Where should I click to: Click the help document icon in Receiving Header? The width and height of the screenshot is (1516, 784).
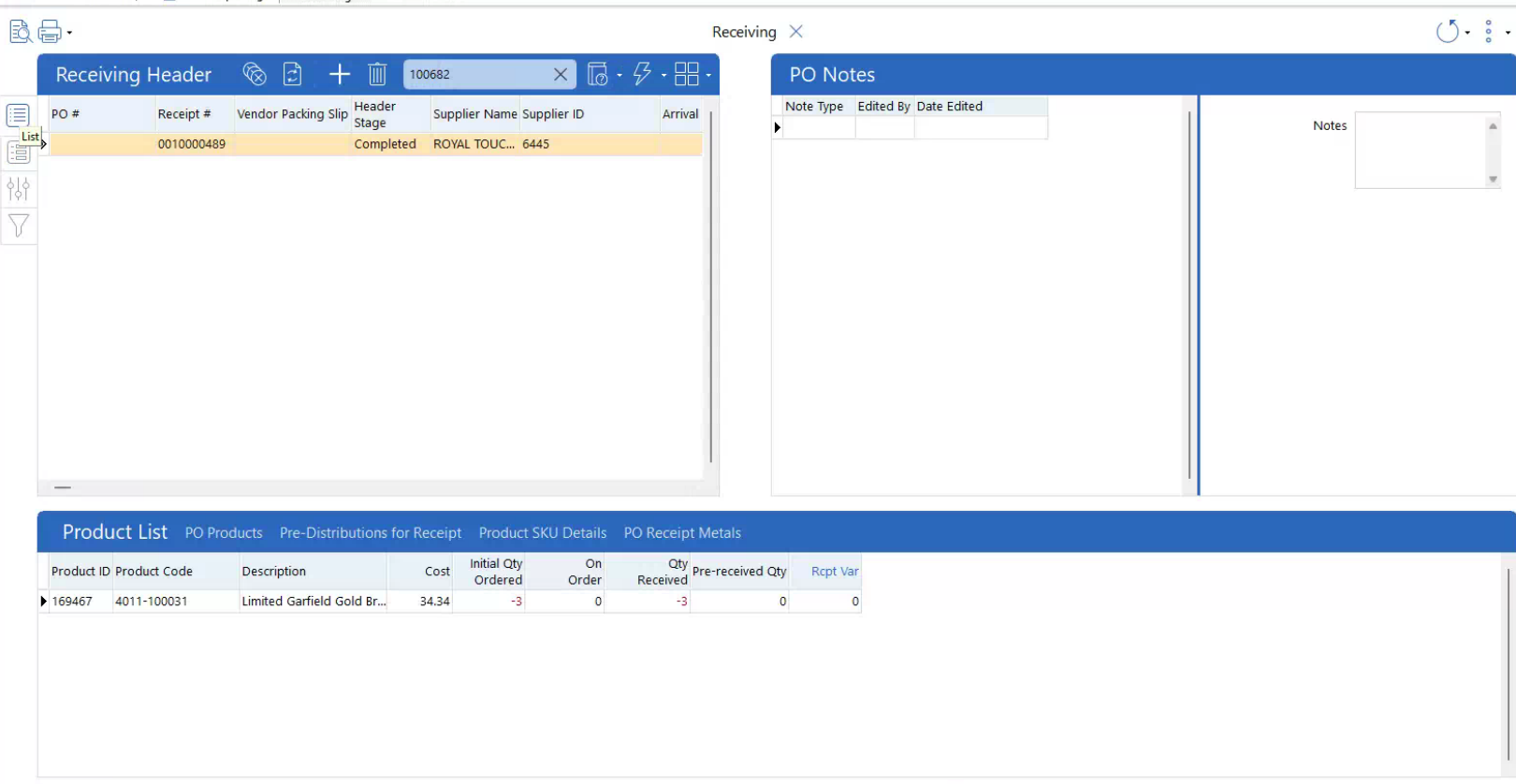pyautogui.click(x=597, y=74)
